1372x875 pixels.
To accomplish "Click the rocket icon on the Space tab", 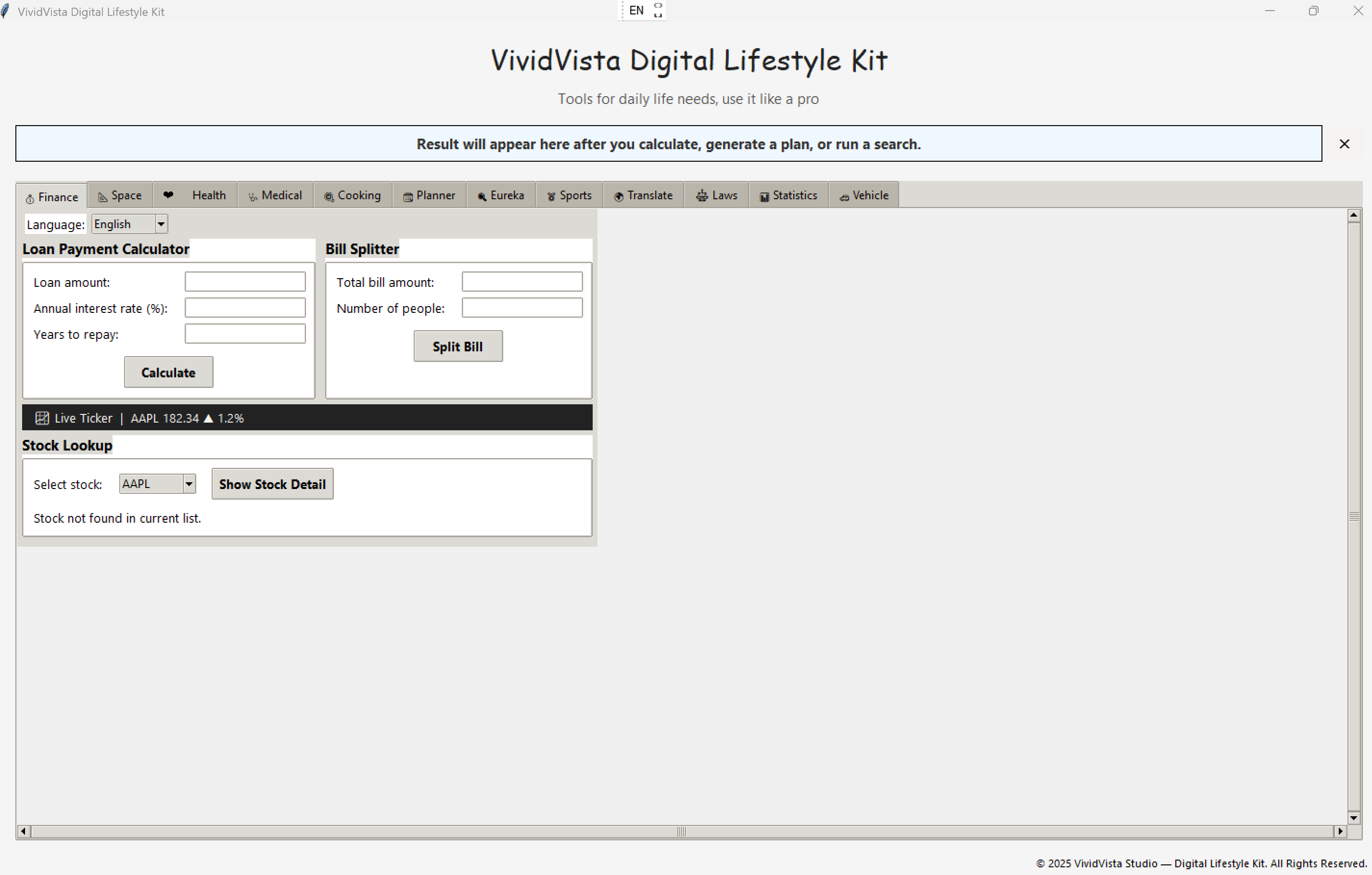I will click(x=102, y=196).
